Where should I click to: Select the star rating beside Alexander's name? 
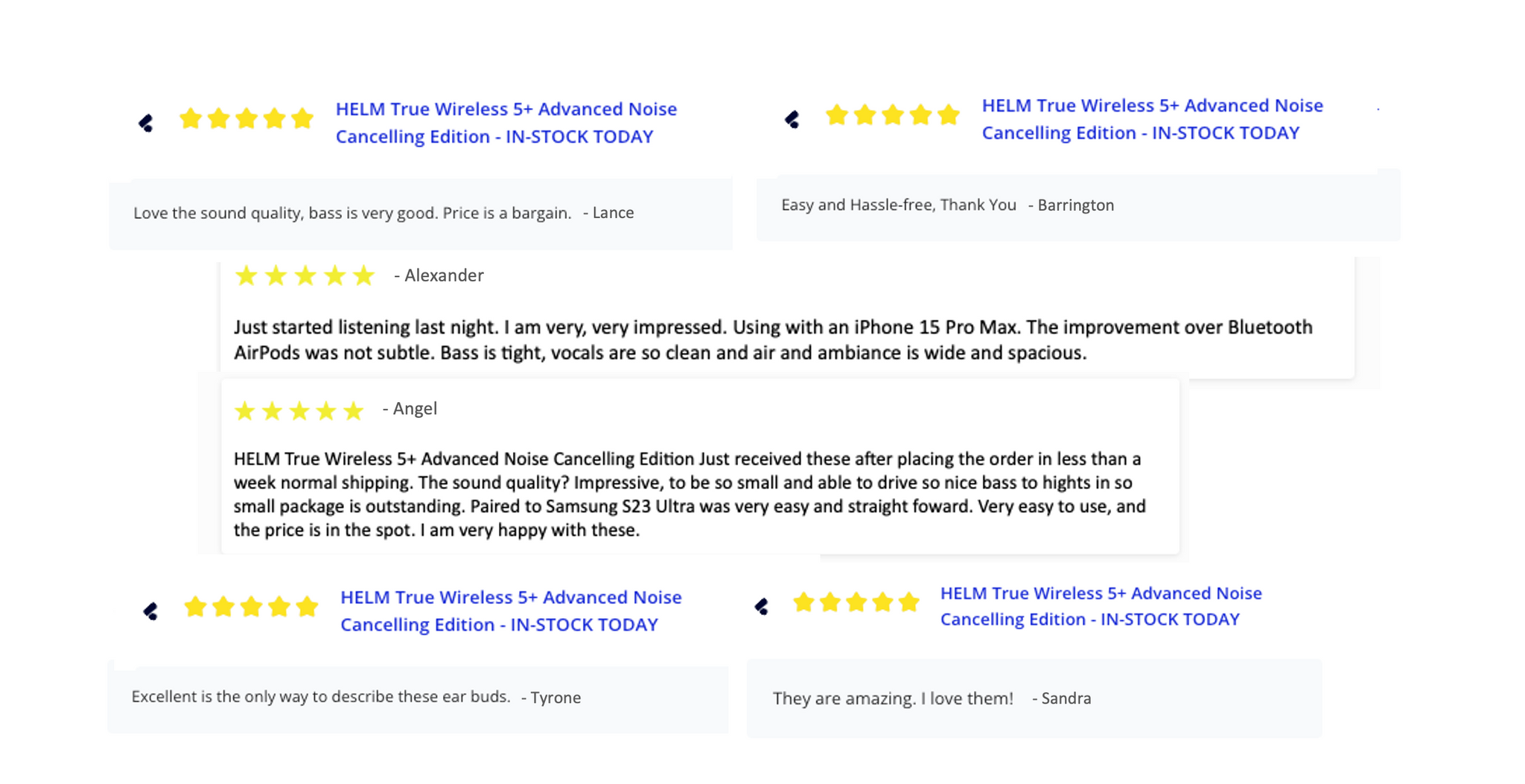tap(305, 276)
